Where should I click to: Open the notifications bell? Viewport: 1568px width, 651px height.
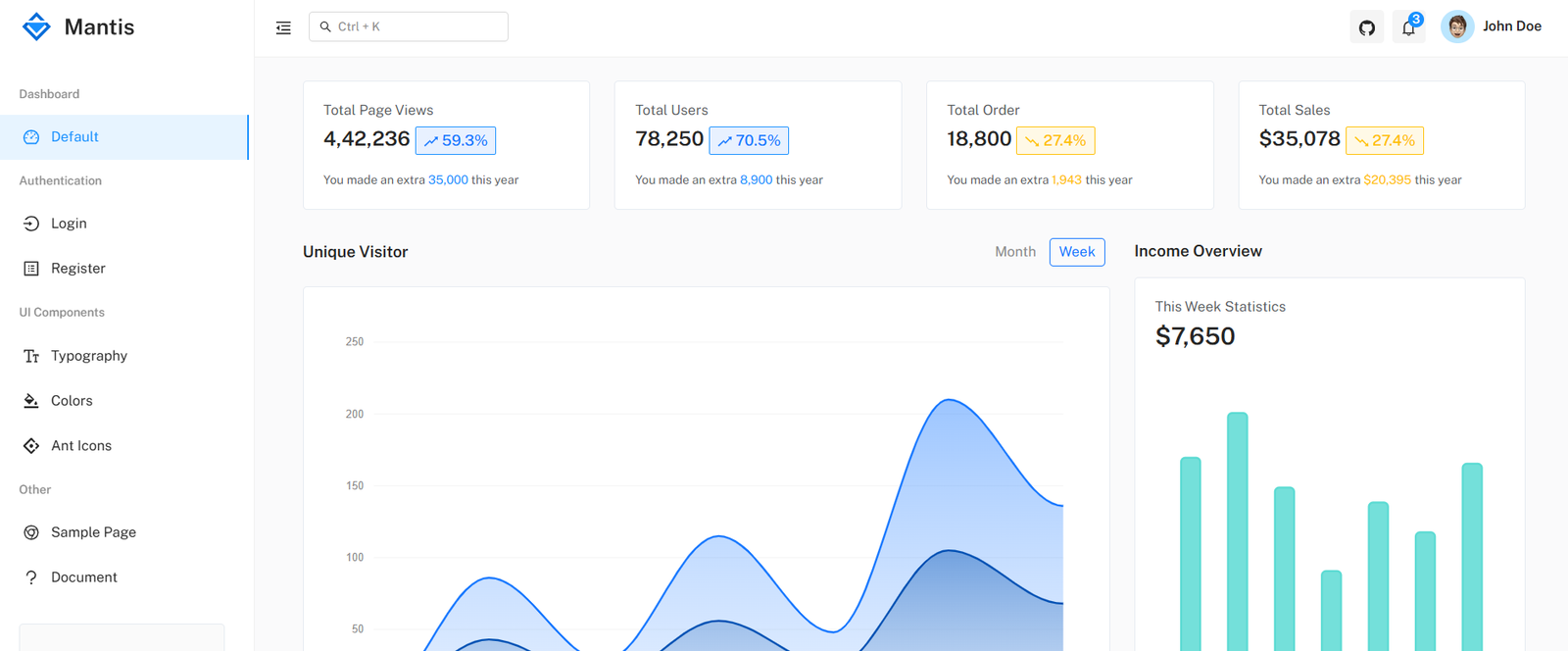(1408, 27)
